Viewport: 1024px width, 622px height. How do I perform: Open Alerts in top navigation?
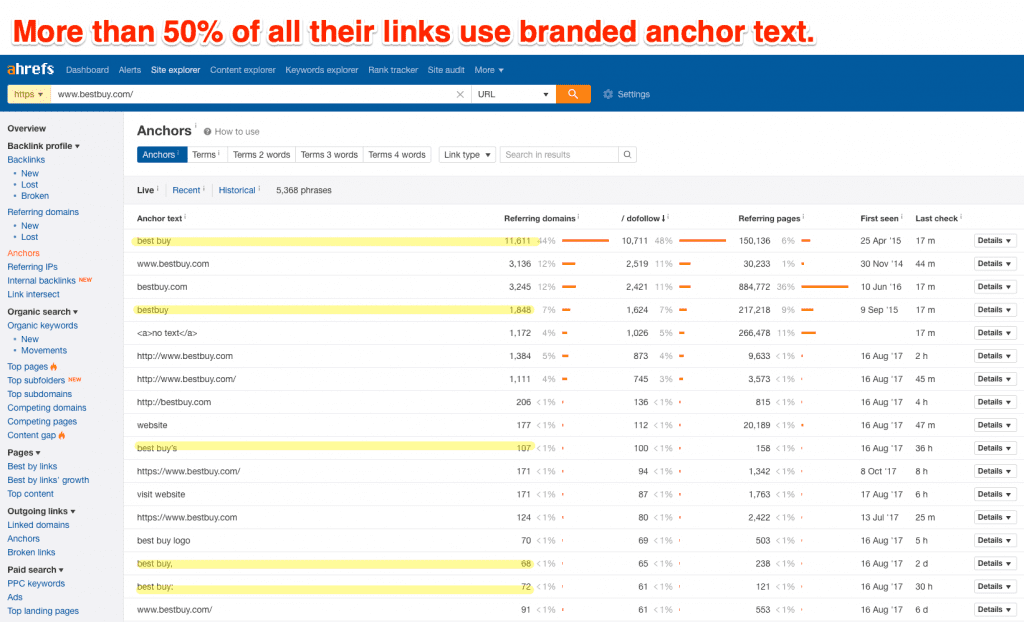[129, 70]
